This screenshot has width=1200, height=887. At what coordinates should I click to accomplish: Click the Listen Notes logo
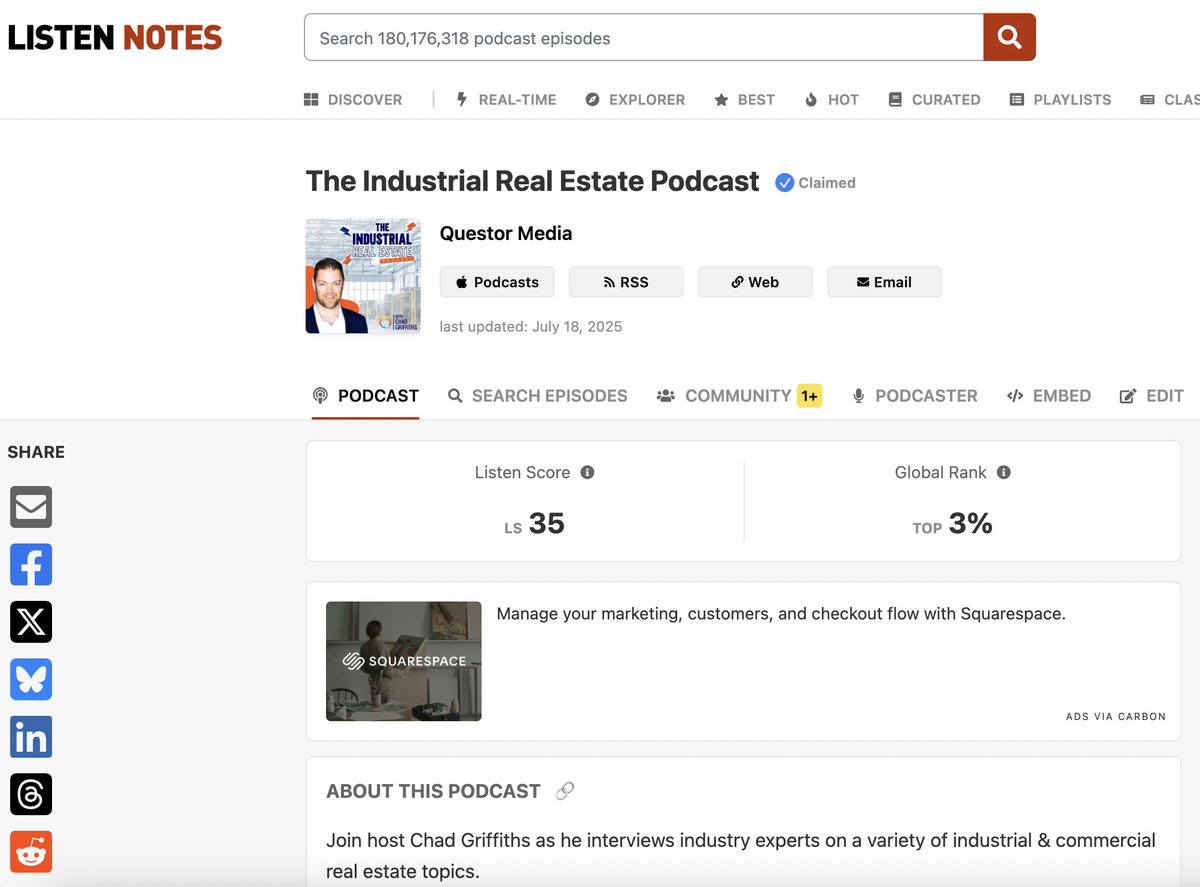(115, 38)
